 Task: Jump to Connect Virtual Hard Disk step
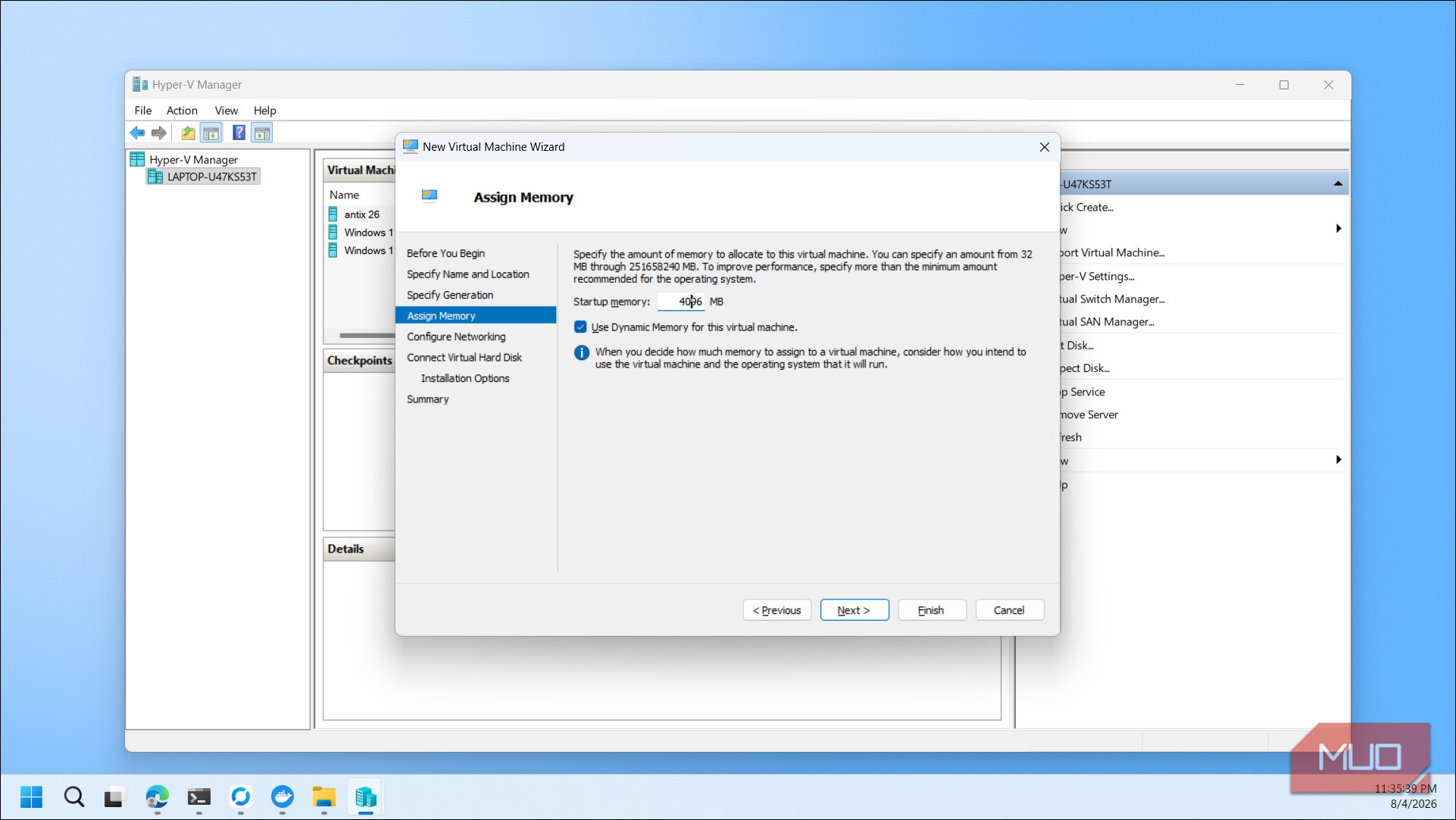(x=464, y=358)
